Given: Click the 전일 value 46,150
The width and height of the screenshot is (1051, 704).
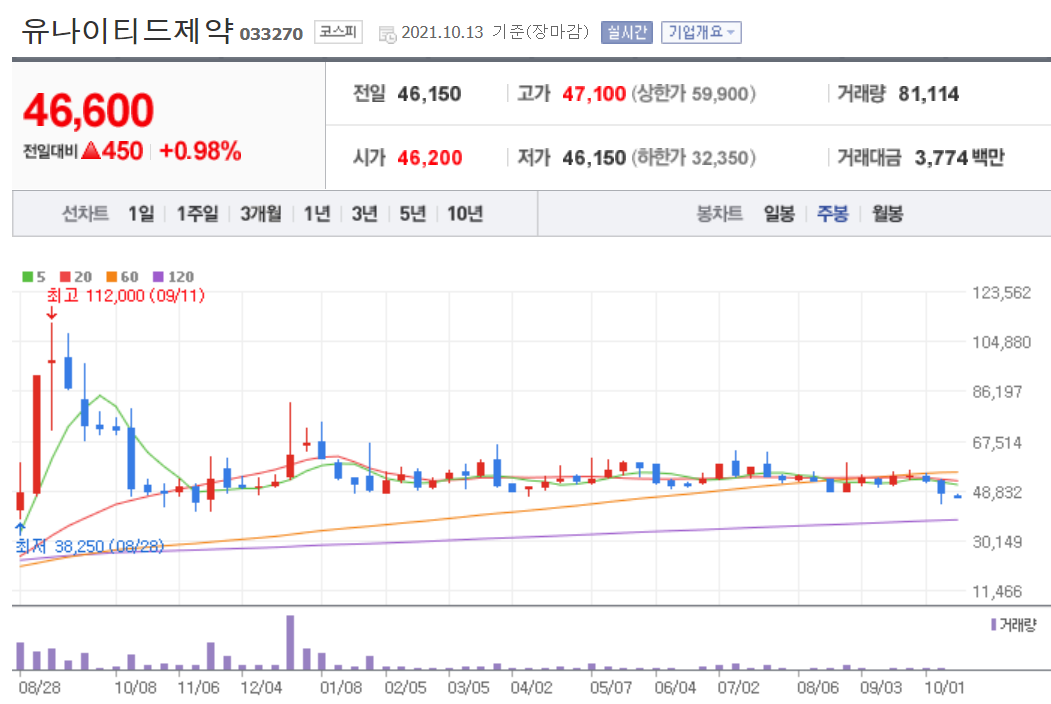Looking at the screenshot, I should click(x=430, y=94).
